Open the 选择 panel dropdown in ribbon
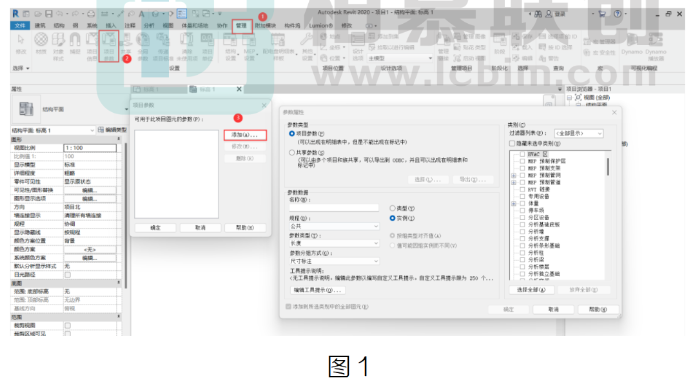The height and width of the screenshot is (385, 686). (21, 68)
